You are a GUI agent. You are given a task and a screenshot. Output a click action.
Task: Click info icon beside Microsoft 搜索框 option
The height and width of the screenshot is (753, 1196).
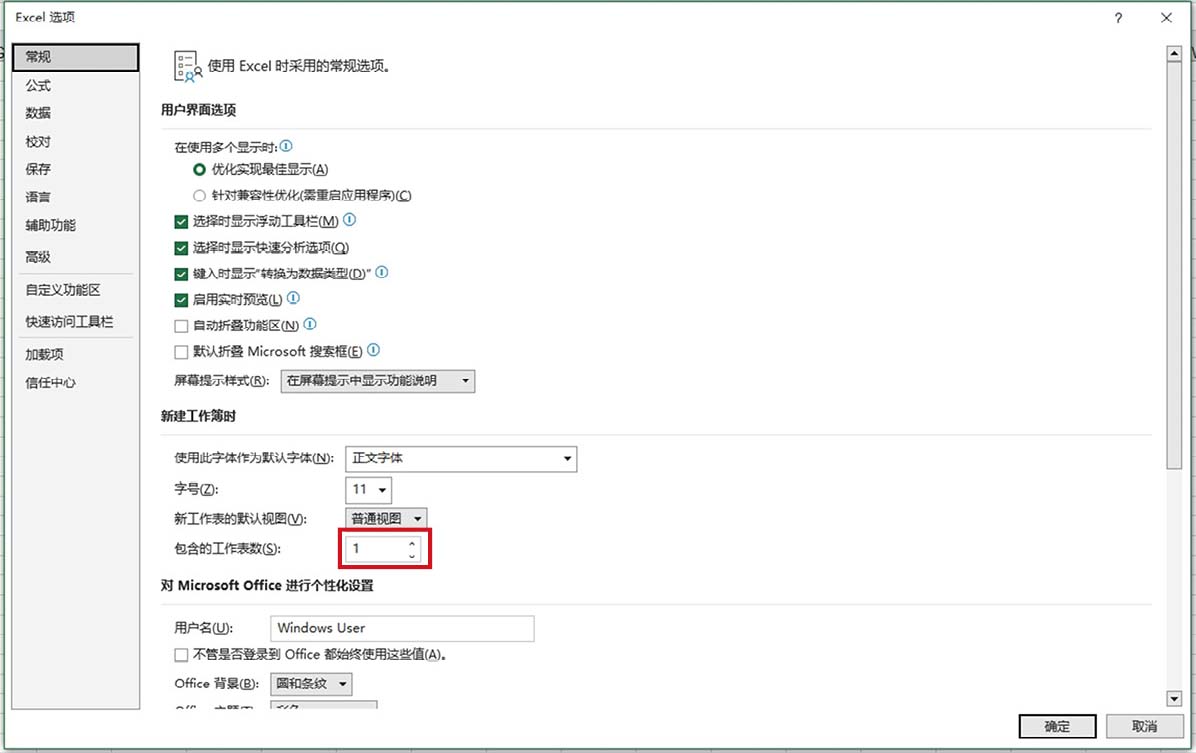point(373,349)
